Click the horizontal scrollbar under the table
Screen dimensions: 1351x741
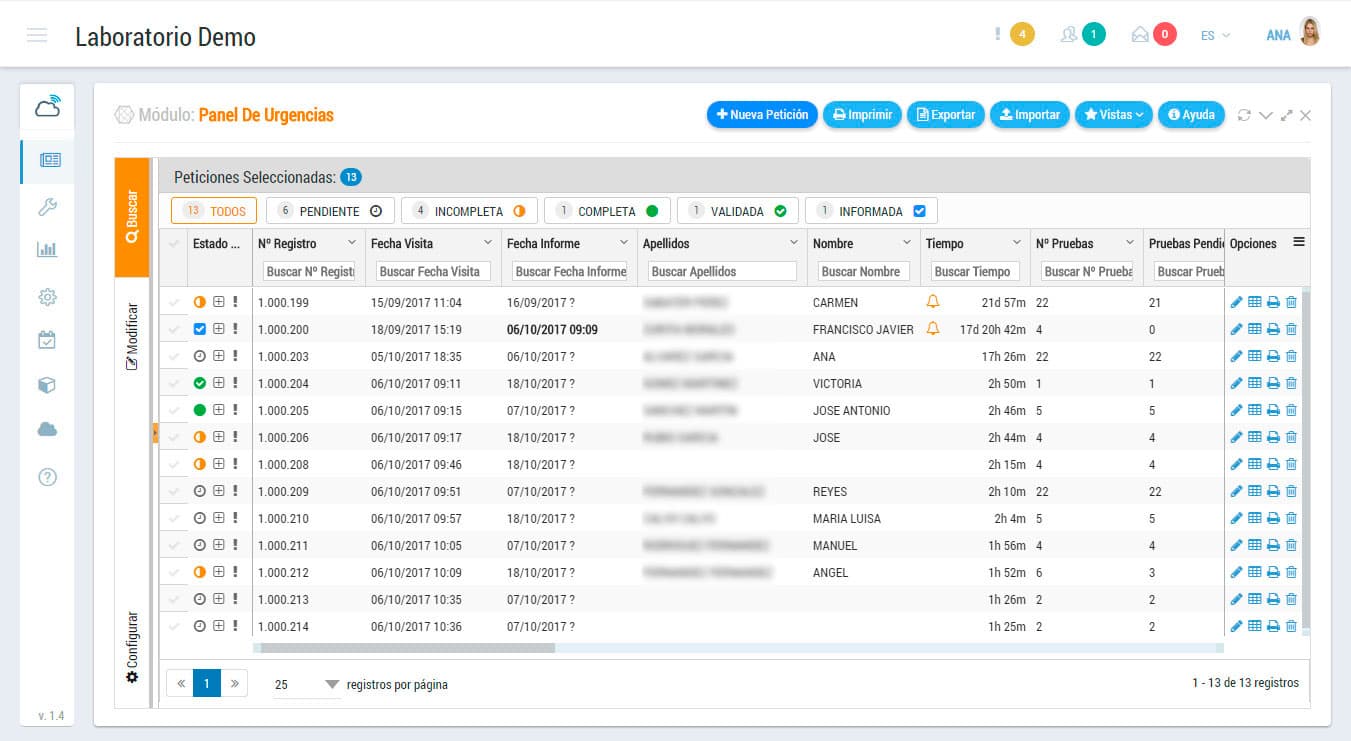(405, 648)
